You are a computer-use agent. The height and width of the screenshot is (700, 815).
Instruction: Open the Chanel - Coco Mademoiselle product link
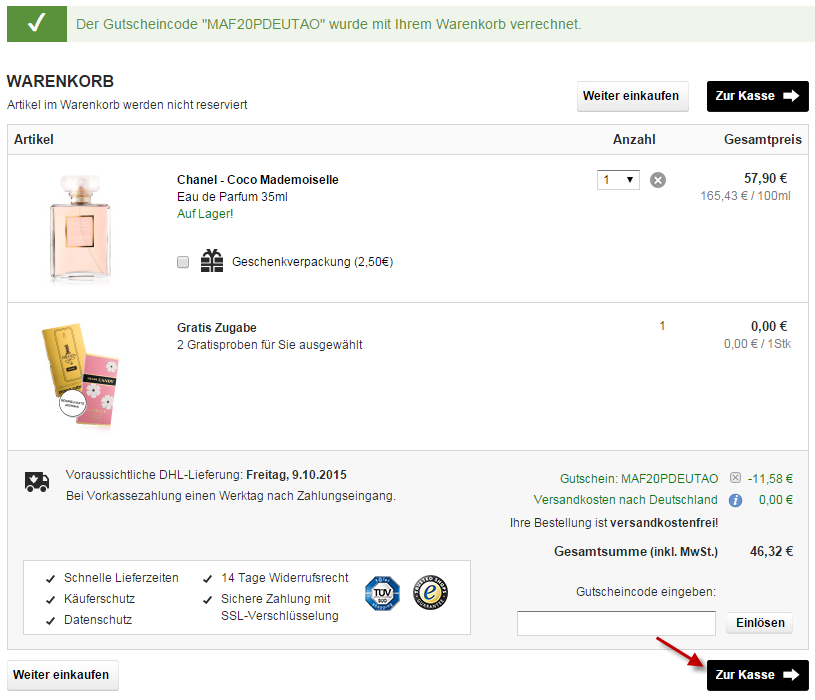tap(258, 180)
